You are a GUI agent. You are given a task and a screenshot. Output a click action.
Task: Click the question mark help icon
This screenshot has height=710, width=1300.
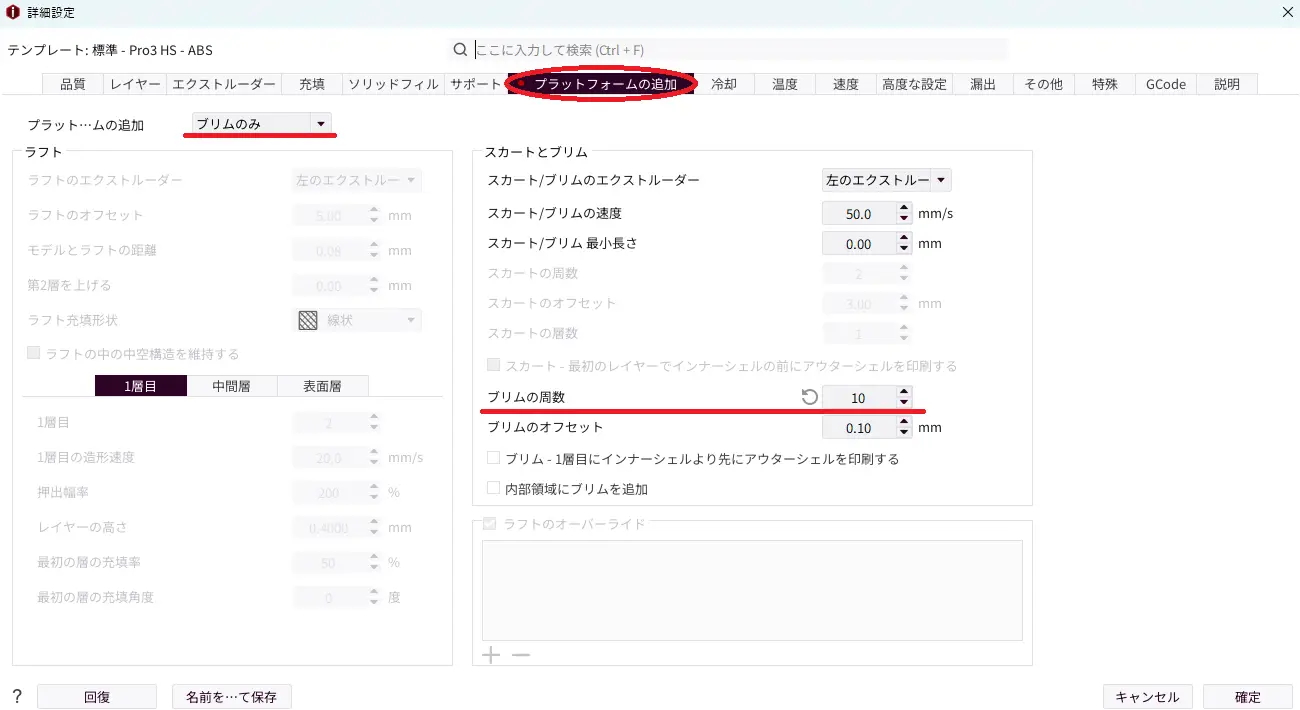point(17,697)
